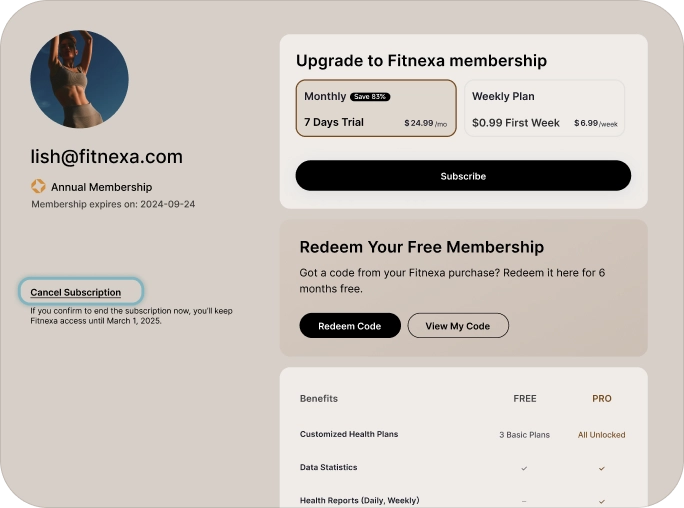Click the membership expiry date text
Screen dimensions: 684x508
(x=113, y=204)
